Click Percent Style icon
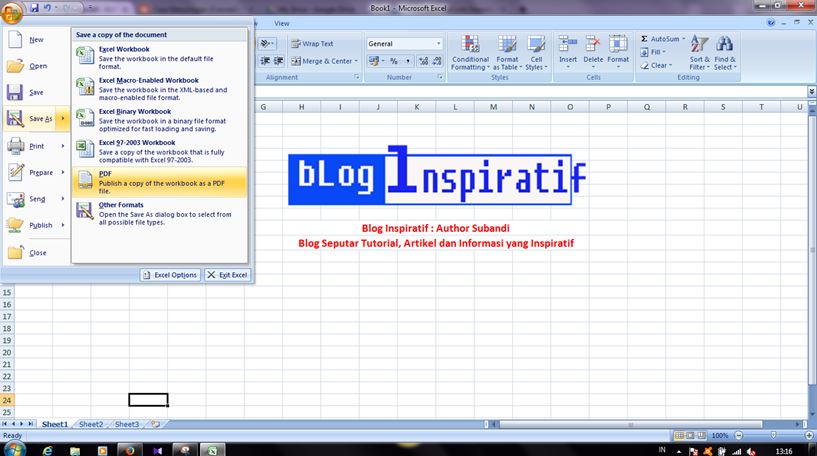This screenshot has width=817, height=456. tap(394, 61)
